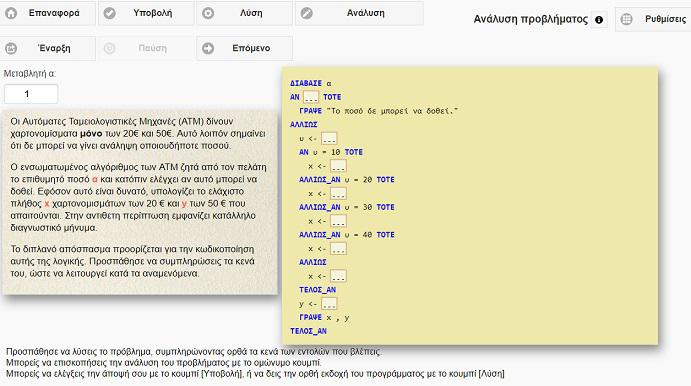Click the start icon on Έναρξη button

click(11, 48)
